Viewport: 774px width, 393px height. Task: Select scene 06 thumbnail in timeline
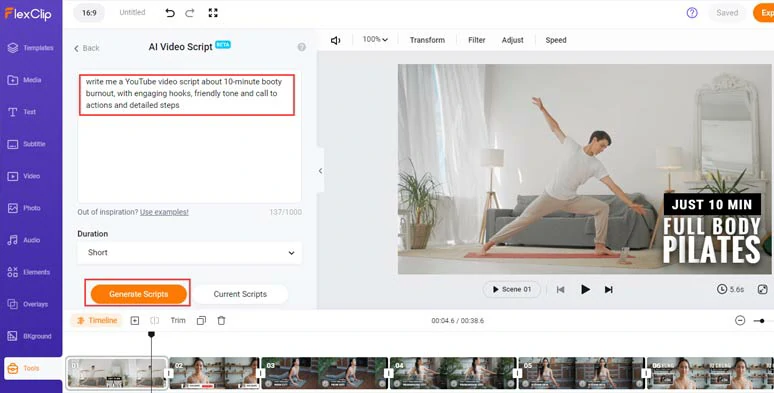710,373
